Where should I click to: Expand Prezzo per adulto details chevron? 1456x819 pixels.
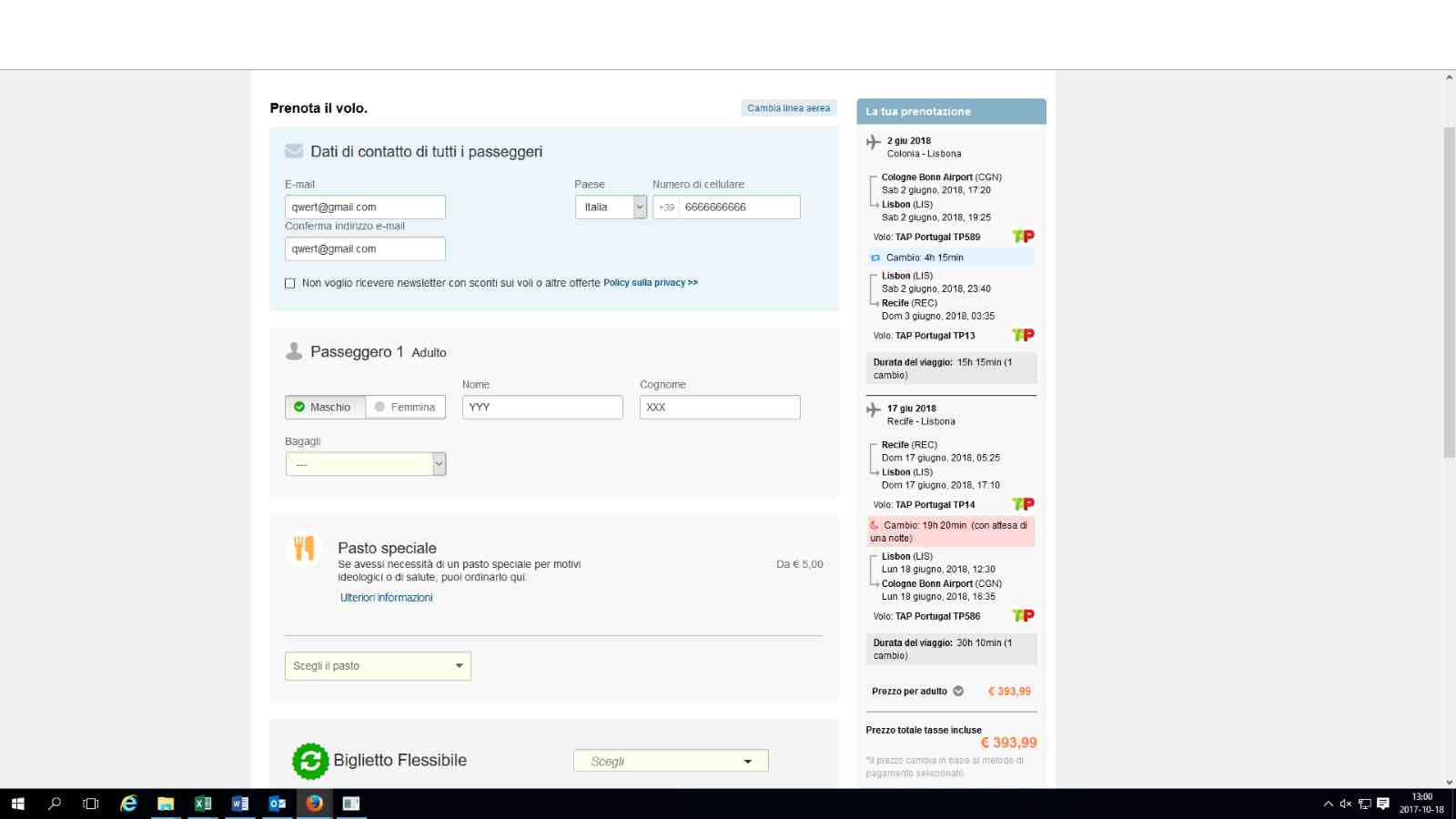pyautogui.click(x=958, y=692)
